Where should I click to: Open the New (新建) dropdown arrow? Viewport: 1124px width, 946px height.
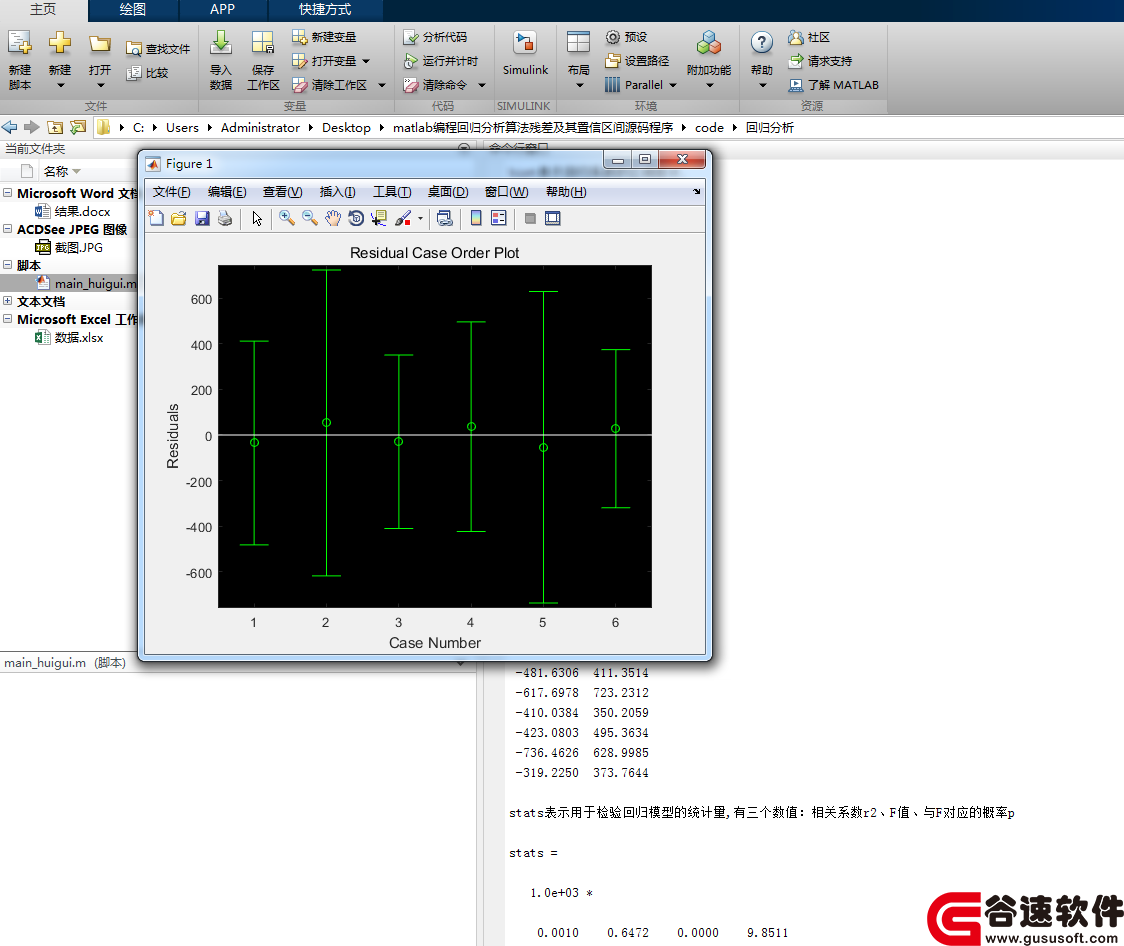coord(60,85)
